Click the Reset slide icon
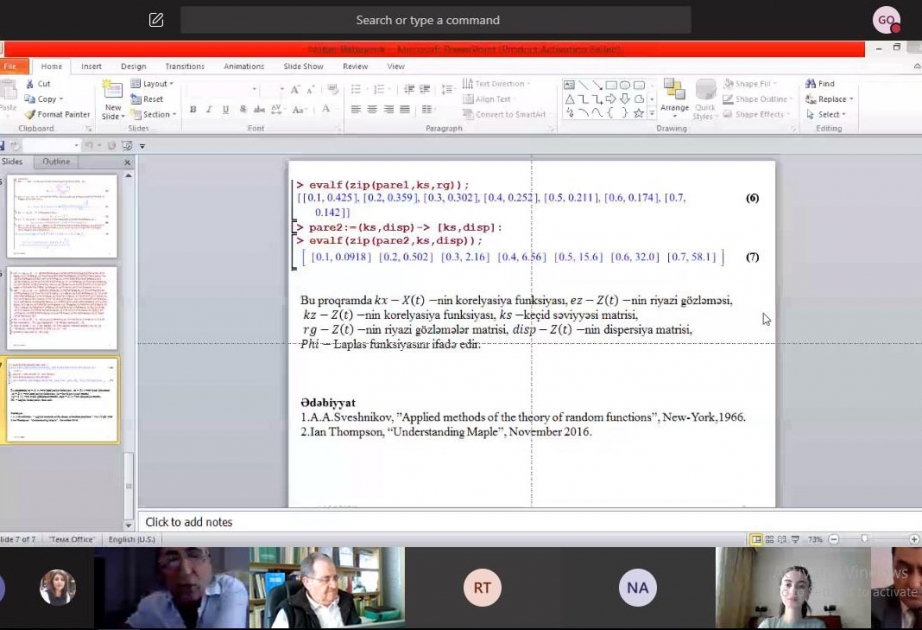This screenshot has height=630, width=922. pos(136,99)
